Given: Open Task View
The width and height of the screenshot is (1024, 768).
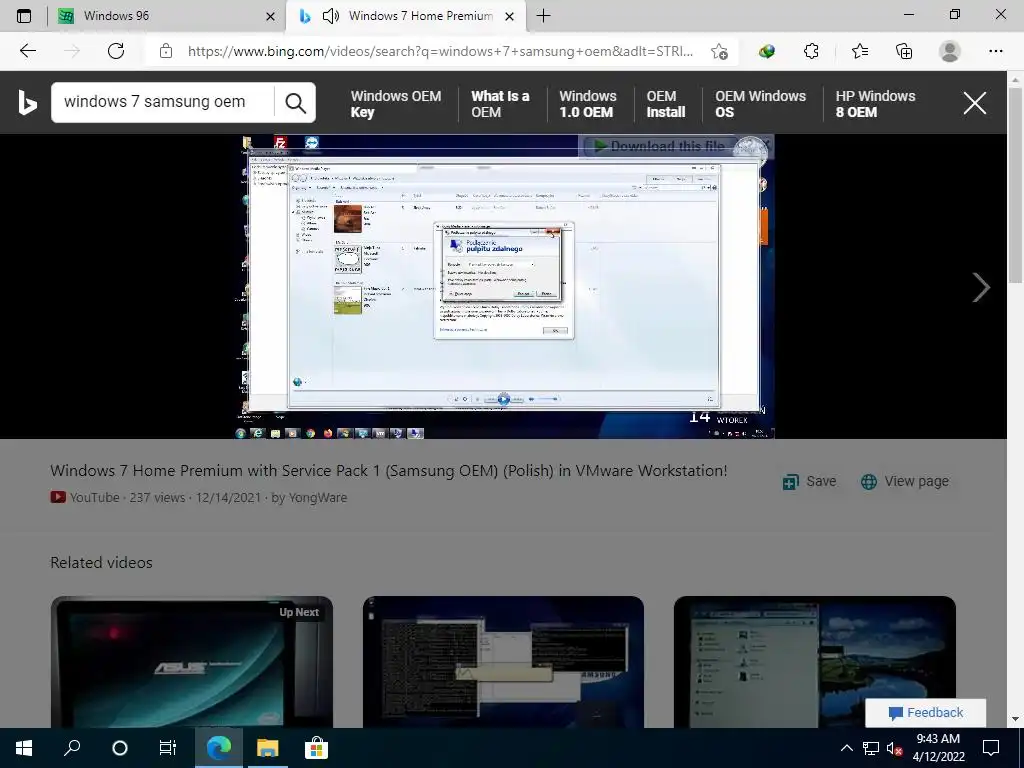Looking at the screenshot, I should coord(168,748).
